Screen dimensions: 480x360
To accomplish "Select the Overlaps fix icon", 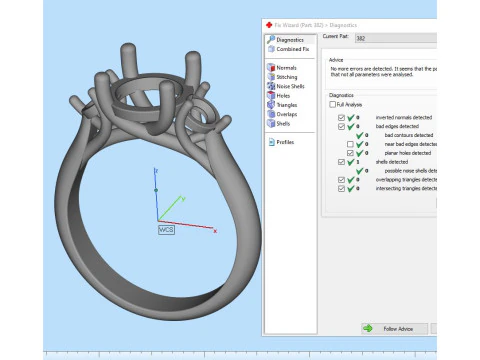I will tap(271, 114).
